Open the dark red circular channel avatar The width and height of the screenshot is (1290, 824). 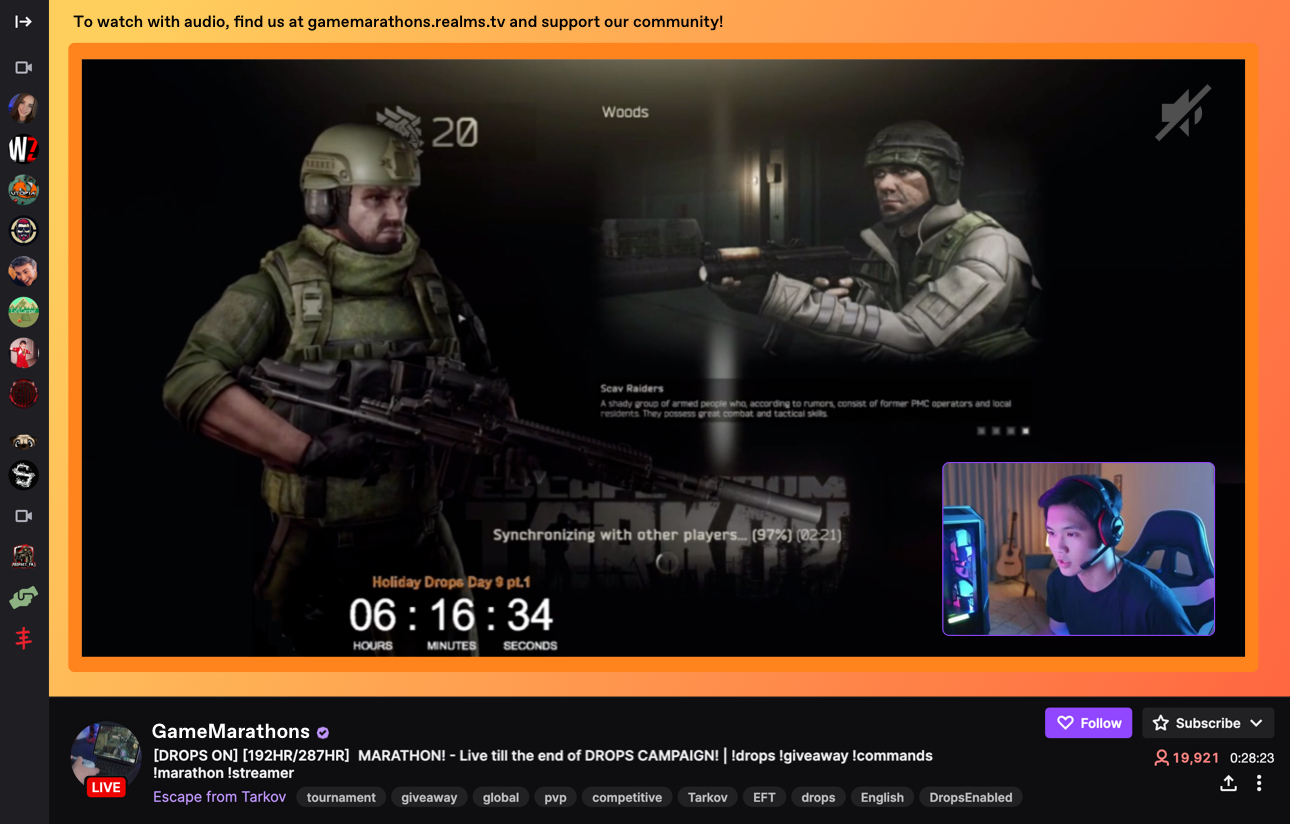click(24, 394)
